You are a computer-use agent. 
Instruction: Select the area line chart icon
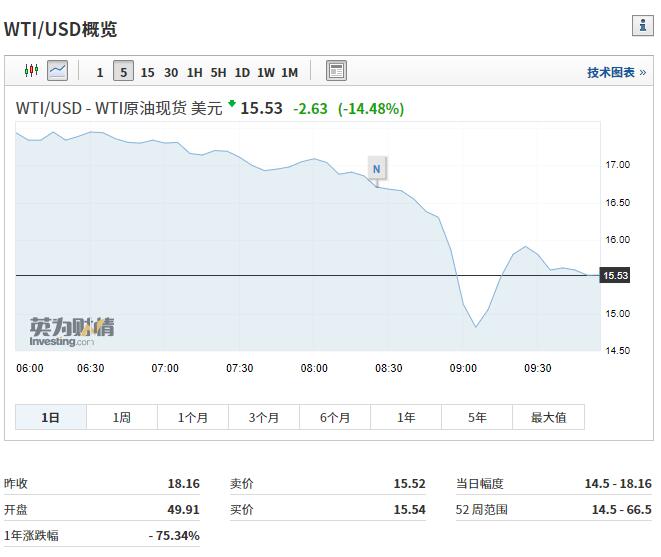click(57, 71)
